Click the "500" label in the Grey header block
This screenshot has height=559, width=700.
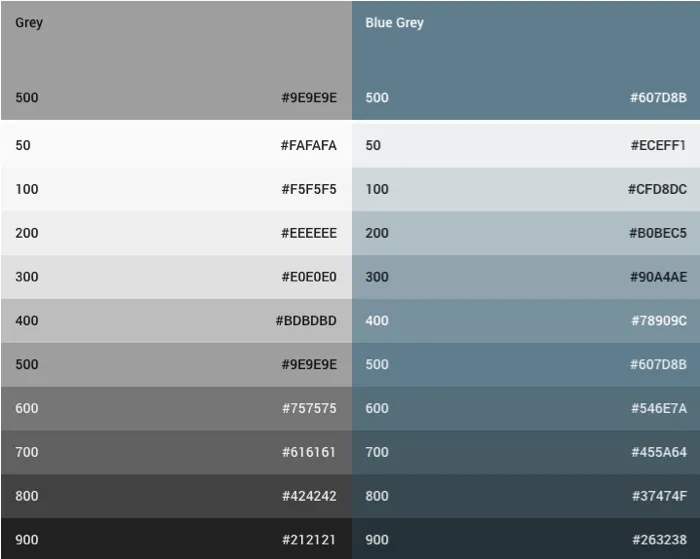pos(27,98)
